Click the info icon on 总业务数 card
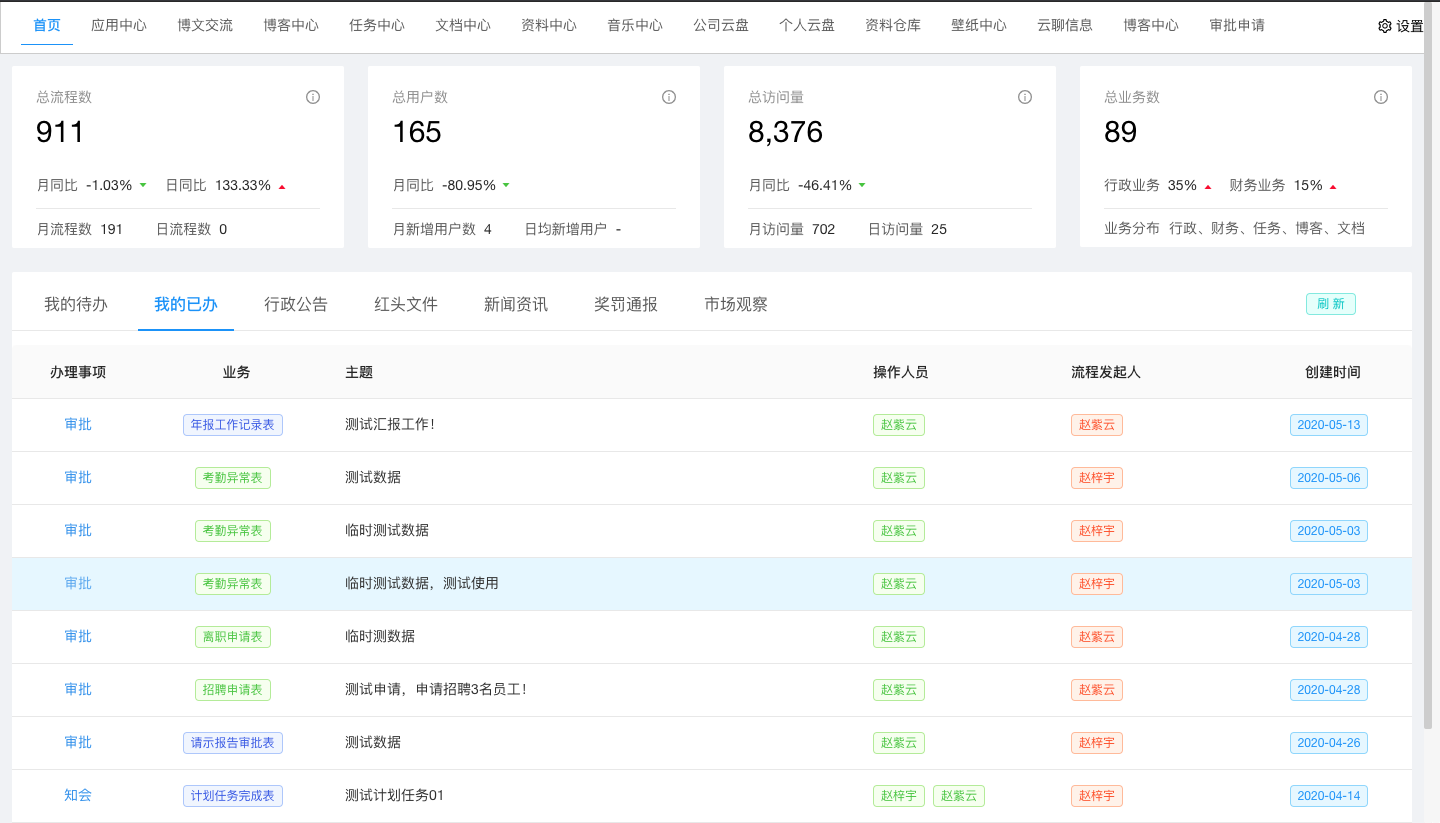 [x=1381, y=97]
